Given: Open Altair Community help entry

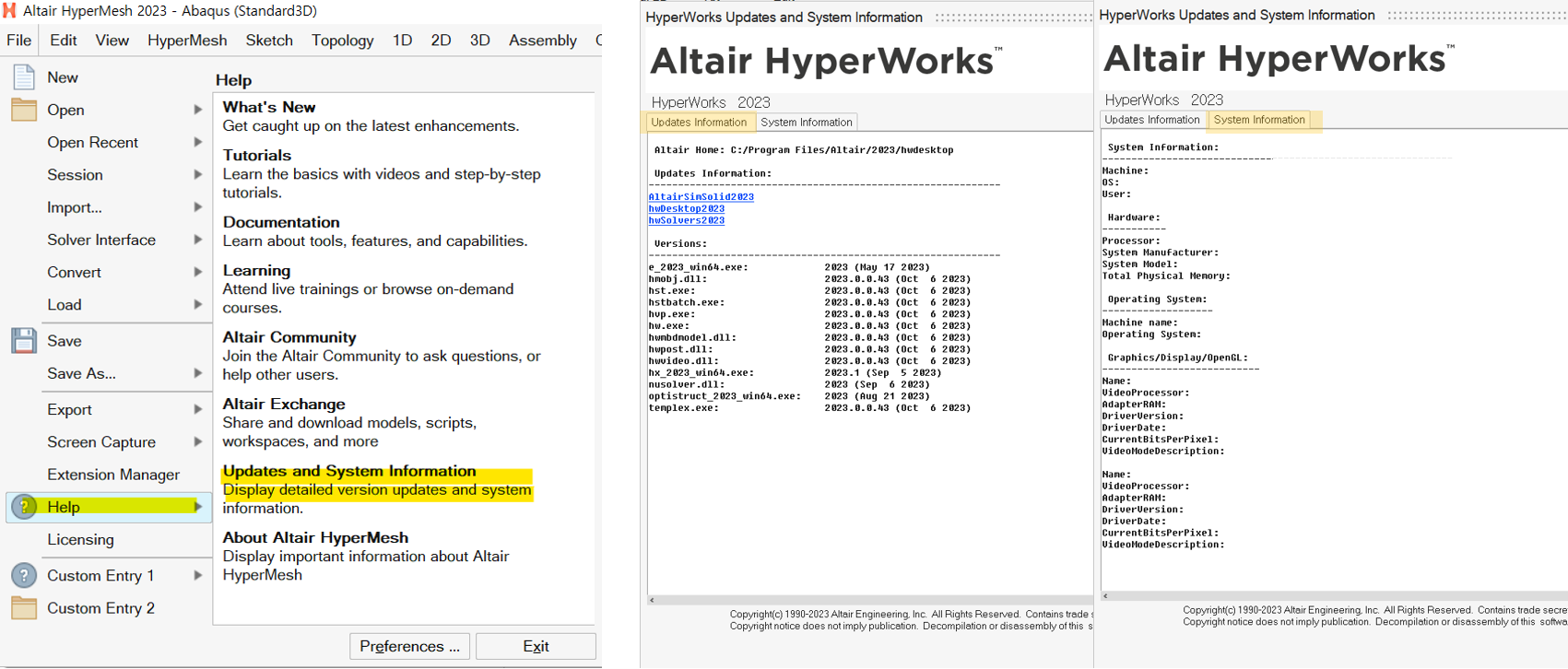Looking at the screenshot, I should click(x=382, y=356).
